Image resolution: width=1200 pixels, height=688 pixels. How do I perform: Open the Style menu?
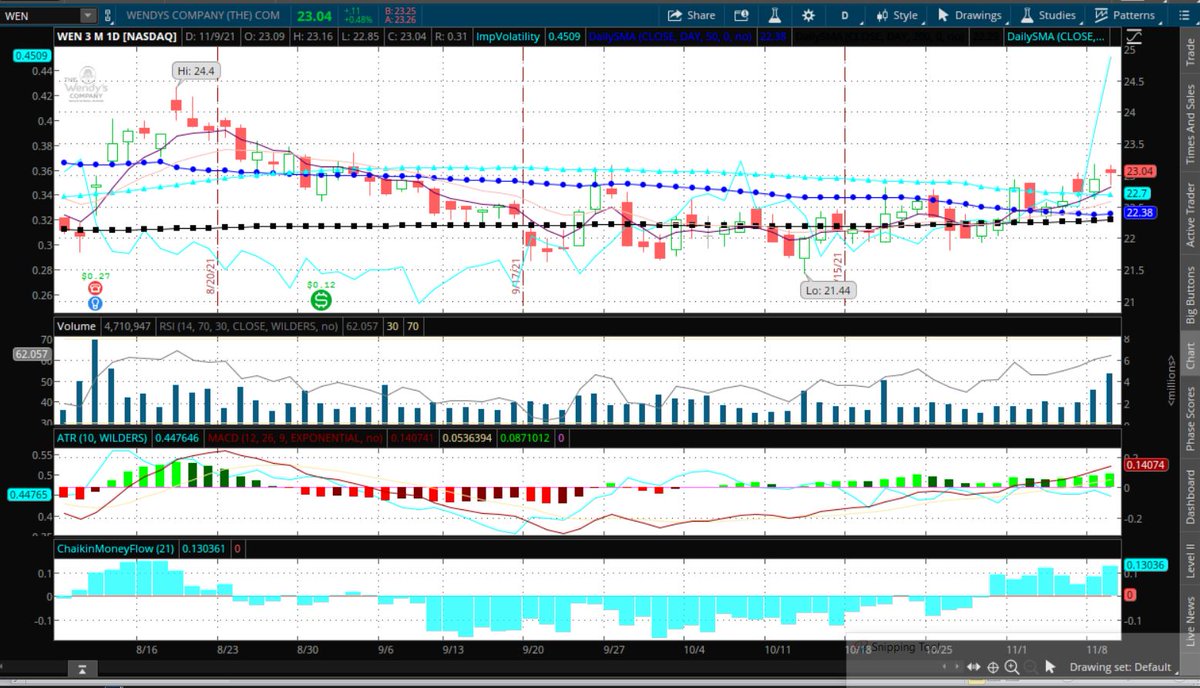896,15
